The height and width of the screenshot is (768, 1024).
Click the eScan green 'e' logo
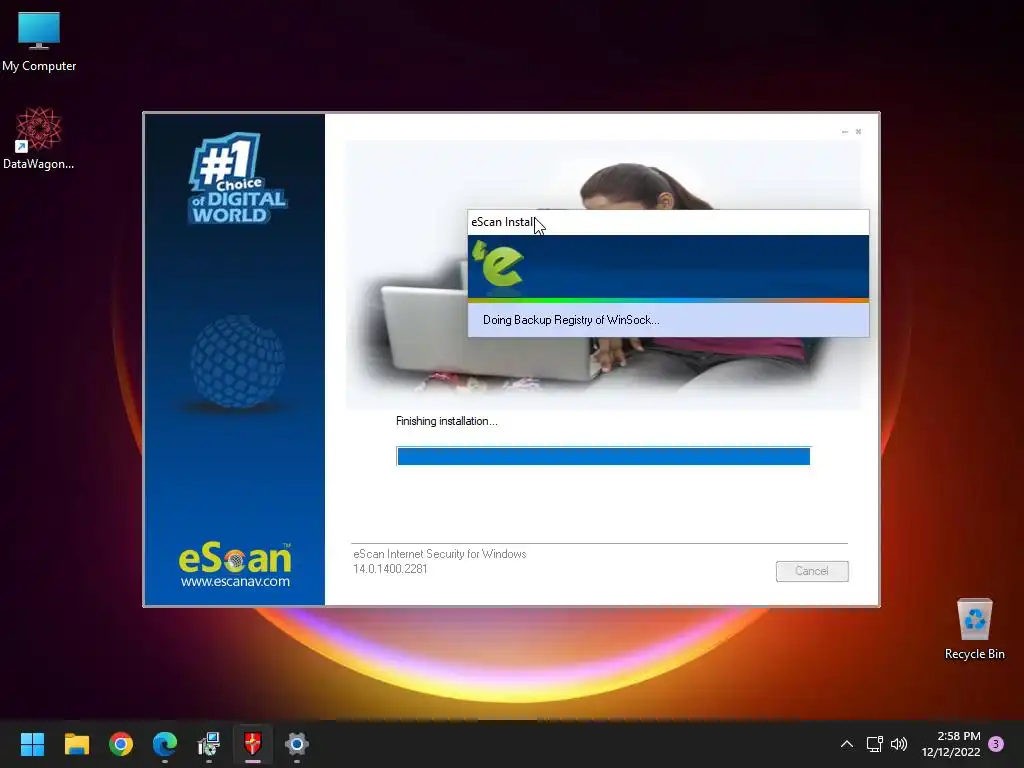tap(498, 265)
